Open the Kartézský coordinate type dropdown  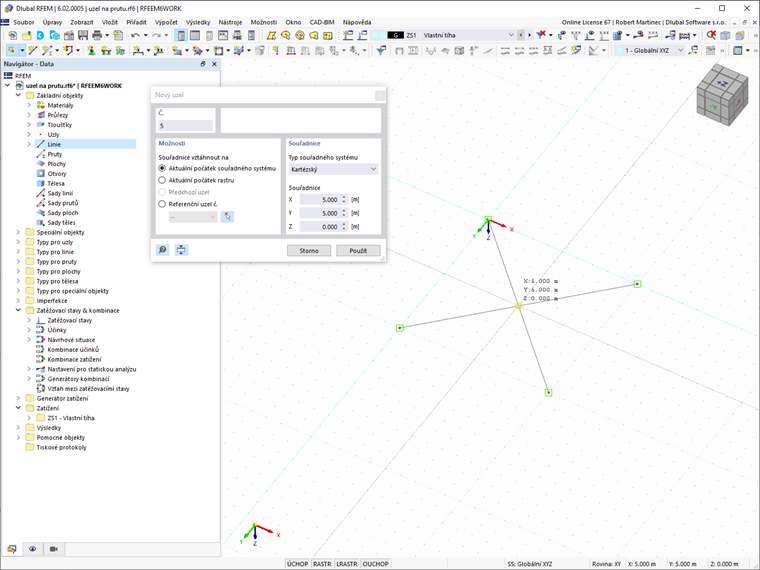[333, 169]
